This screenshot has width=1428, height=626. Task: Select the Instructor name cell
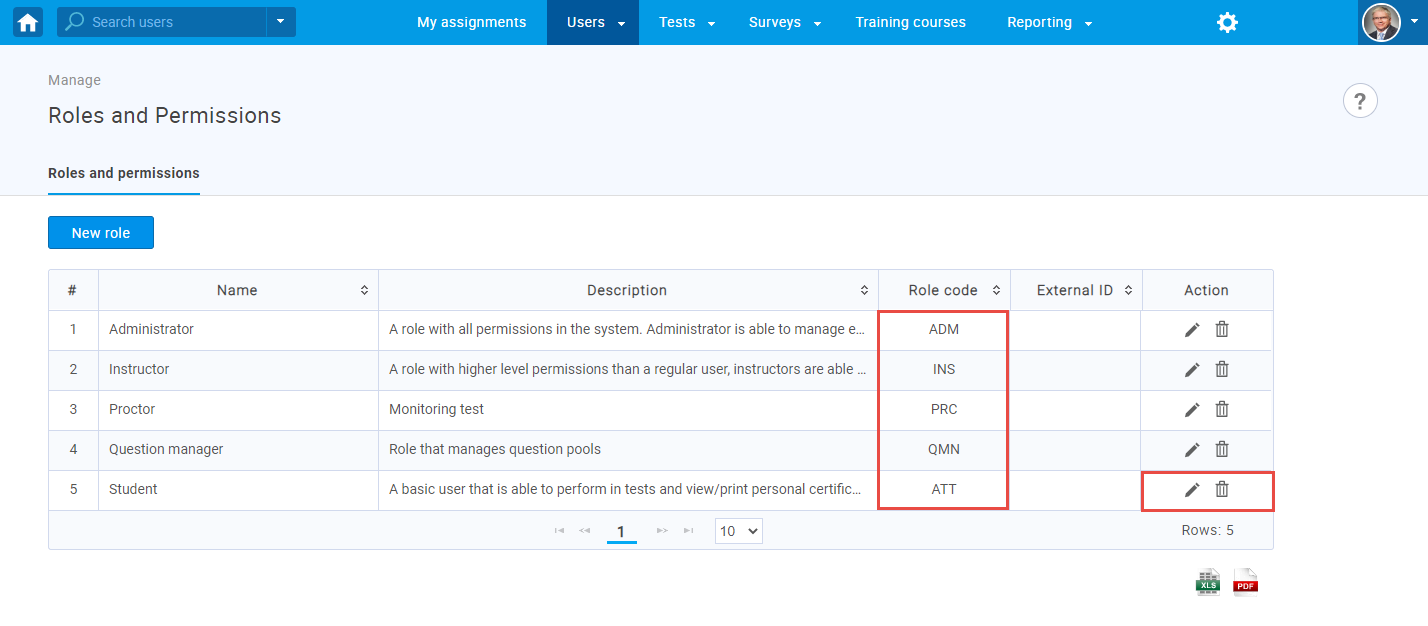point(238,370)
